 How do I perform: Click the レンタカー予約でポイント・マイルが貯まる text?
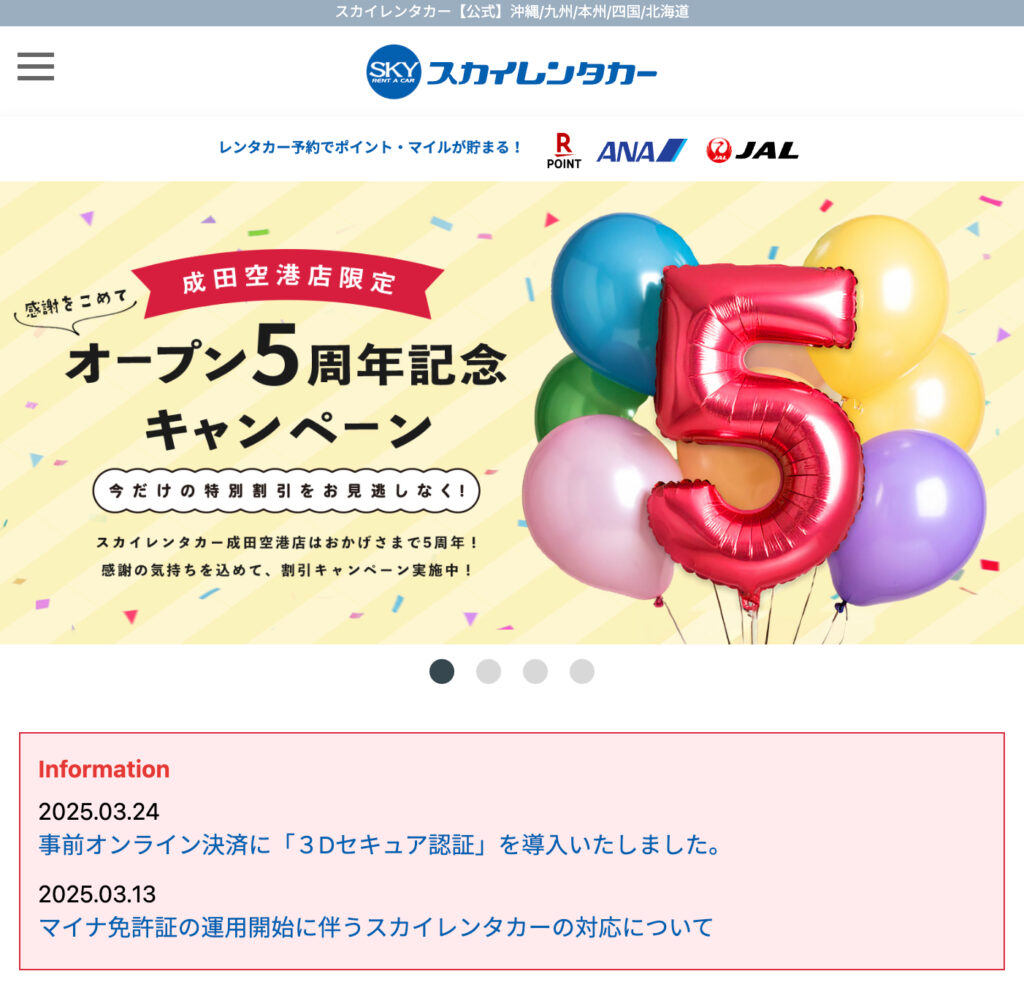(x=370, y=148)
